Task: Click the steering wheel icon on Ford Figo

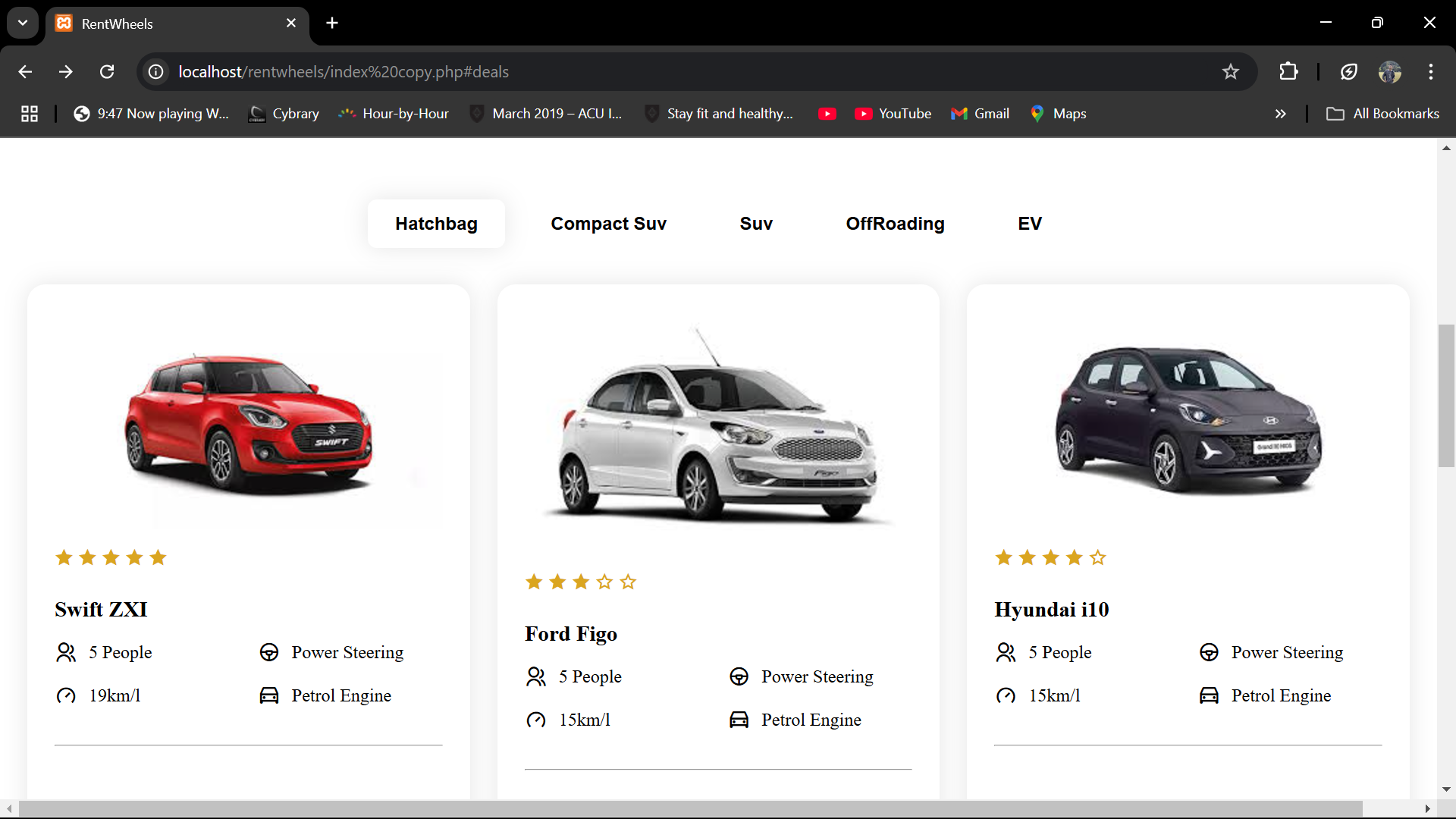Action: coord(739,676)
